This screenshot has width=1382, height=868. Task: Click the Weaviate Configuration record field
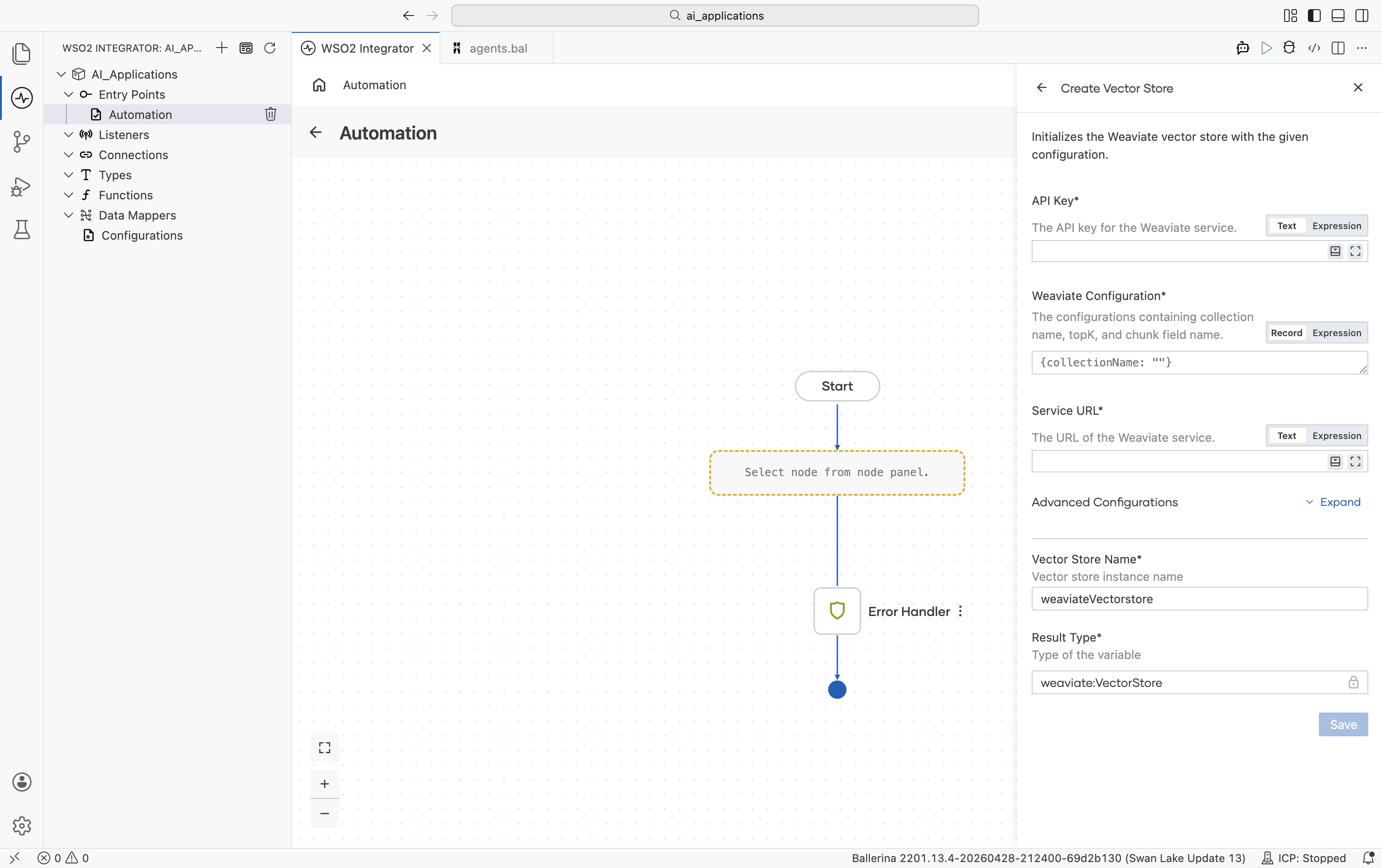(1200, 362)
